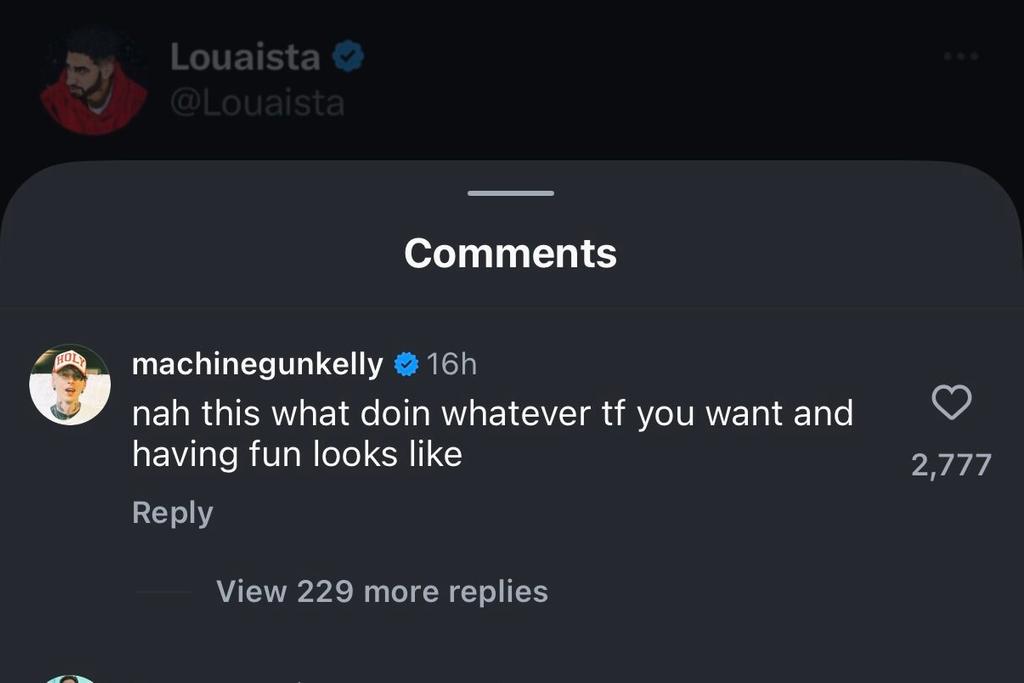Like machinegunkelly's comment via the heart icon
The width and height of the screenshot is (1024, 683).
[x=951, y=402]
